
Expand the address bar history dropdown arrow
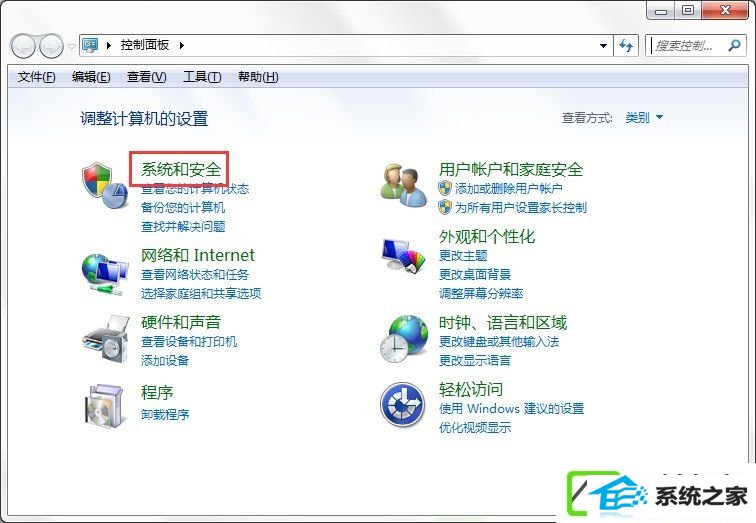point(603,46)
